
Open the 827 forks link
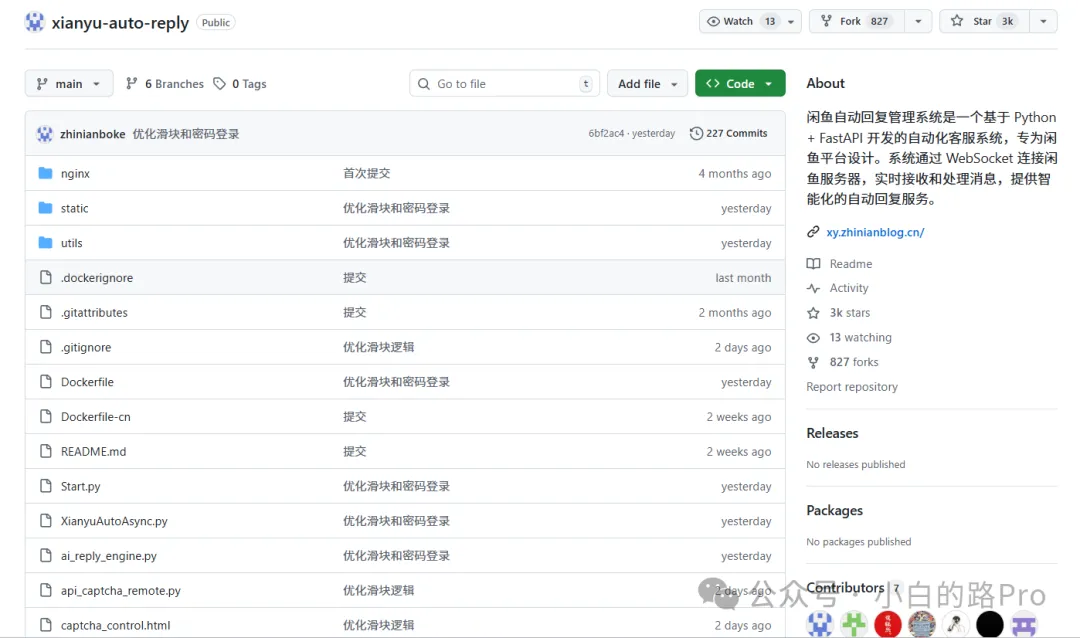[x=854, y=362]
